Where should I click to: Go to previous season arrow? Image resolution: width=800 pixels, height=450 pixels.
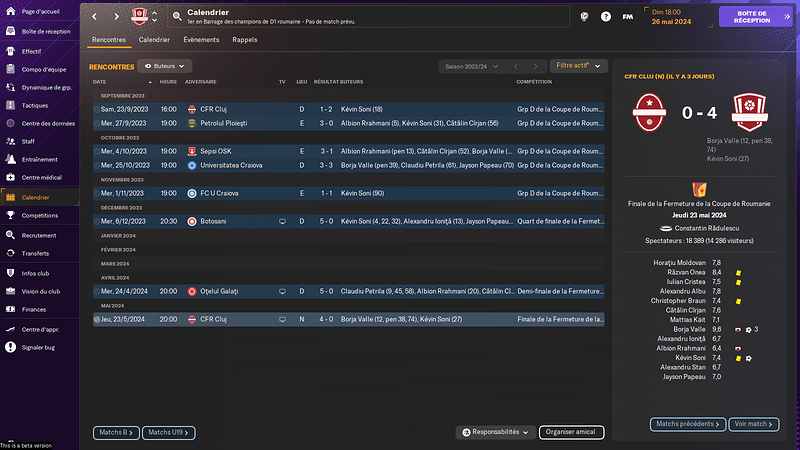pos(515,66)
